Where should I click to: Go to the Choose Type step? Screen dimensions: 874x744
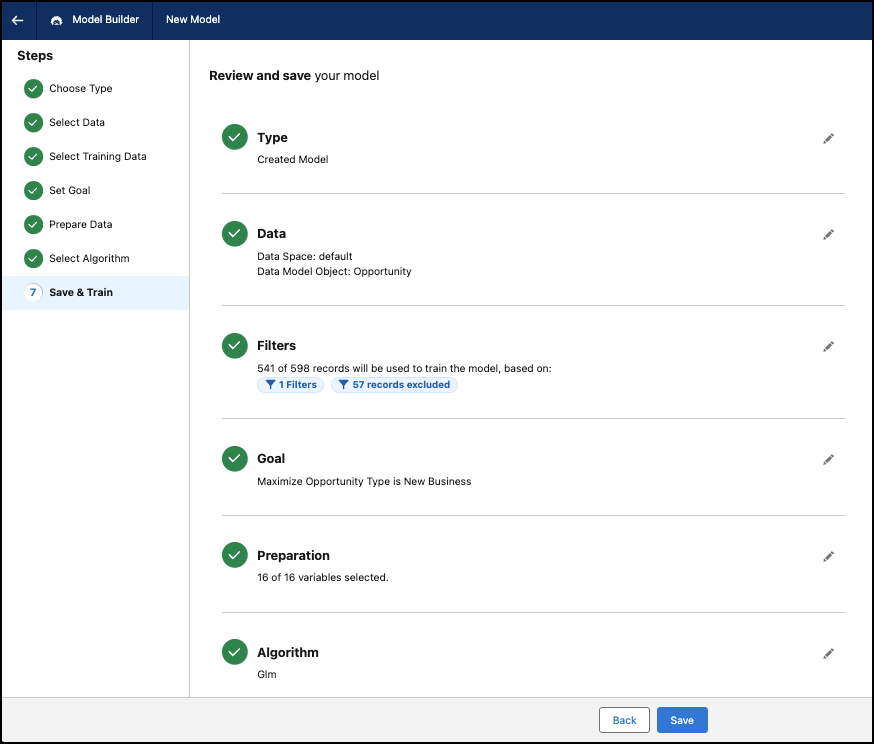pyautogui.click(x=80, y=89)
